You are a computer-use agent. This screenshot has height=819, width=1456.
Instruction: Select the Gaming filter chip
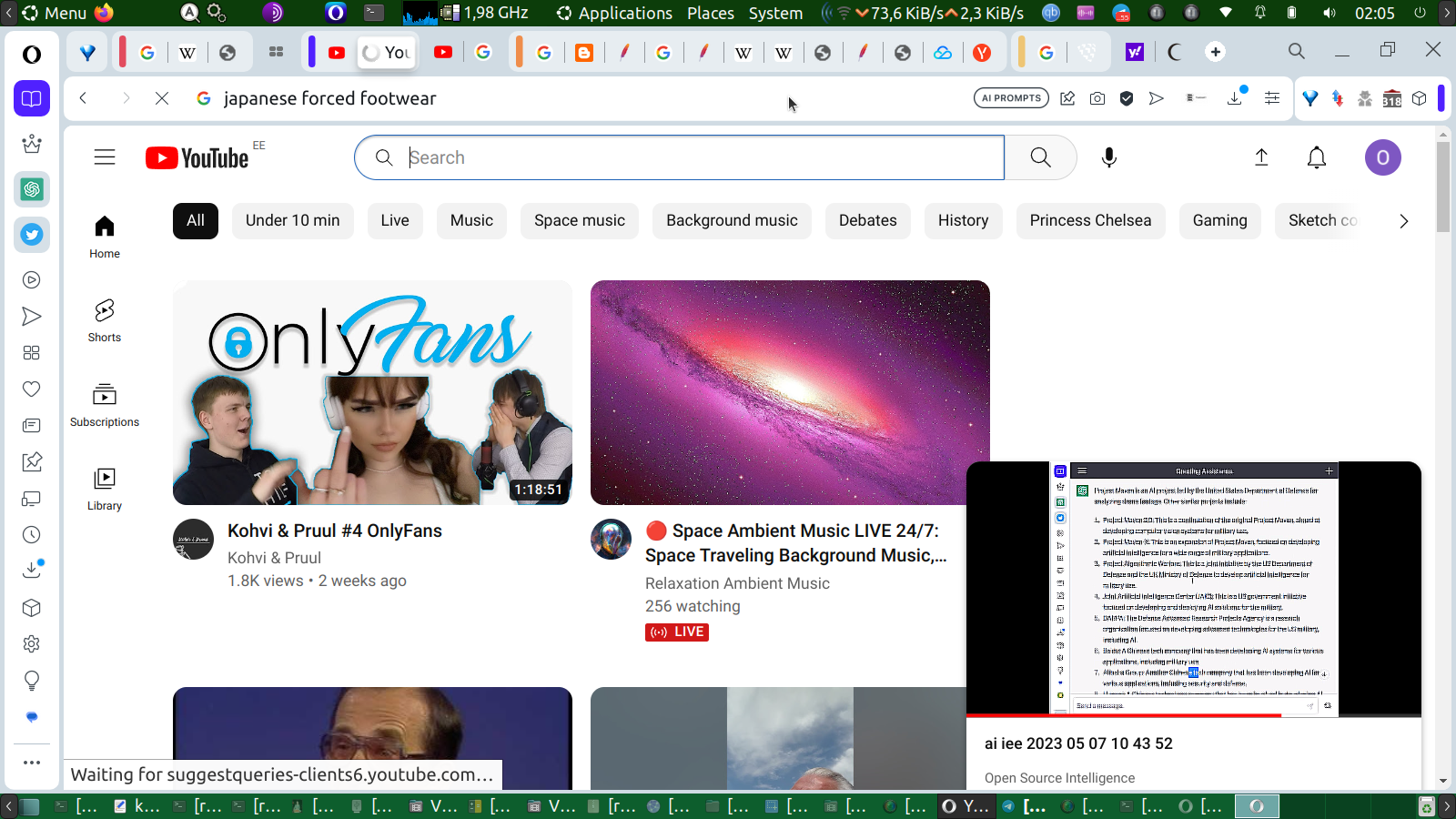pos(1220,221)
